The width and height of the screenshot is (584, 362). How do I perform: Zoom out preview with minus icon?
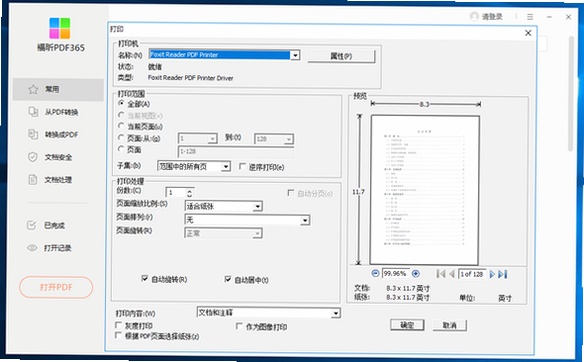click(375, 274)
